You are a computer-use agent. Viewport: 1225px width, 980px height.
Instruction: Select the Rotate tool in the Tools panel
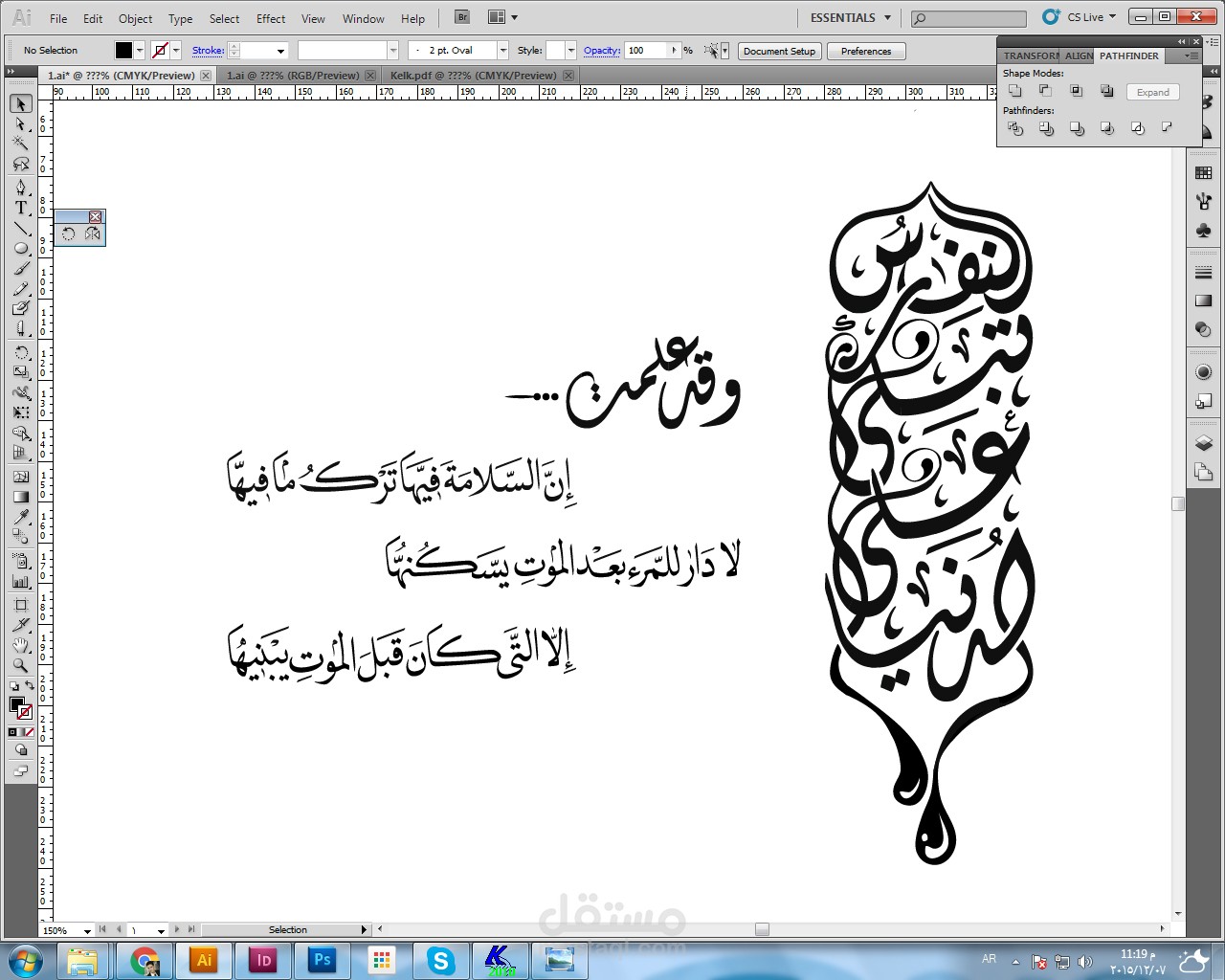tap(20, 352)
